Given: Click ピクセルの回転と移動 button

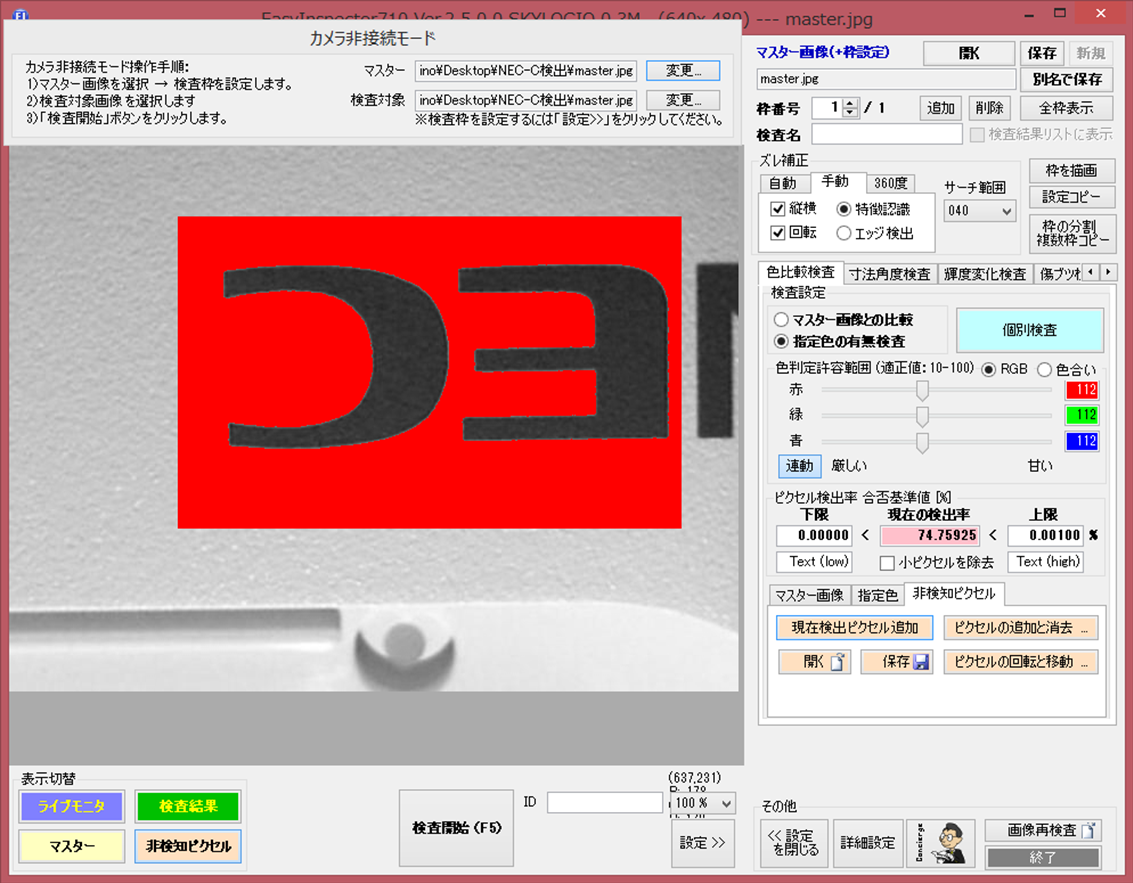Looking at the screenshot, I should [x=1020, y=662].
